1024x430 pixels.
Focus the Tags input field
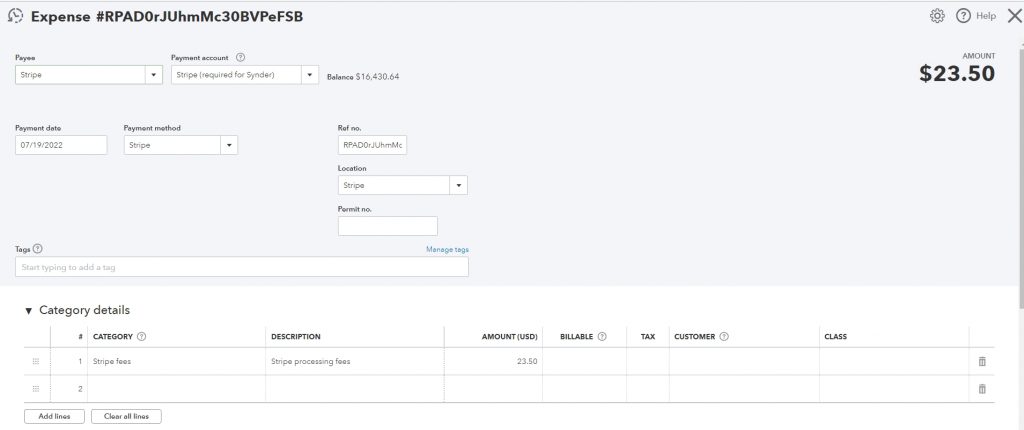point(242,267)
